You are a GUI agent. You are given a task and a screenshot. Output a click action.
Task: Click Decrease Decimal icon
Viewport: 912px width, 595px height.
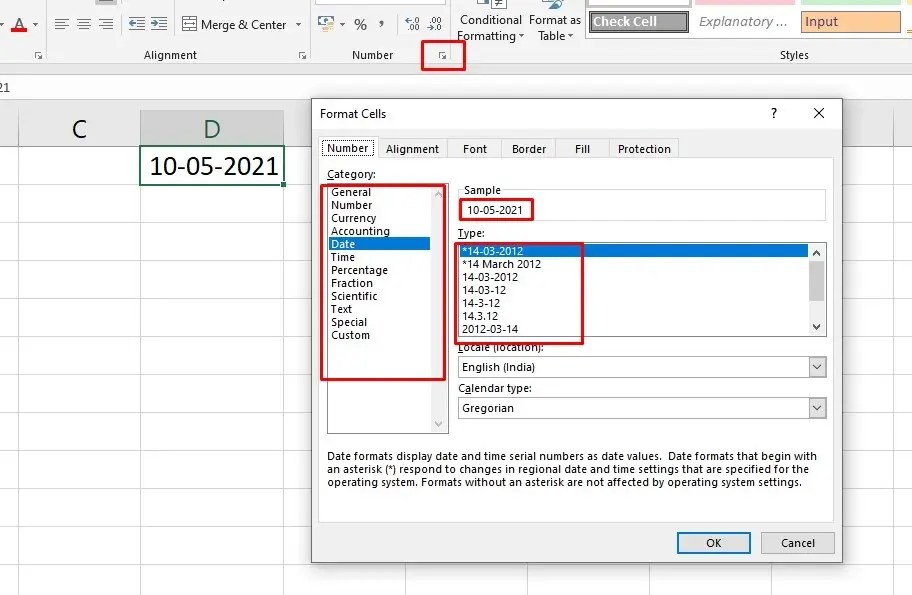pyautogui.click(x=434, y=24)
